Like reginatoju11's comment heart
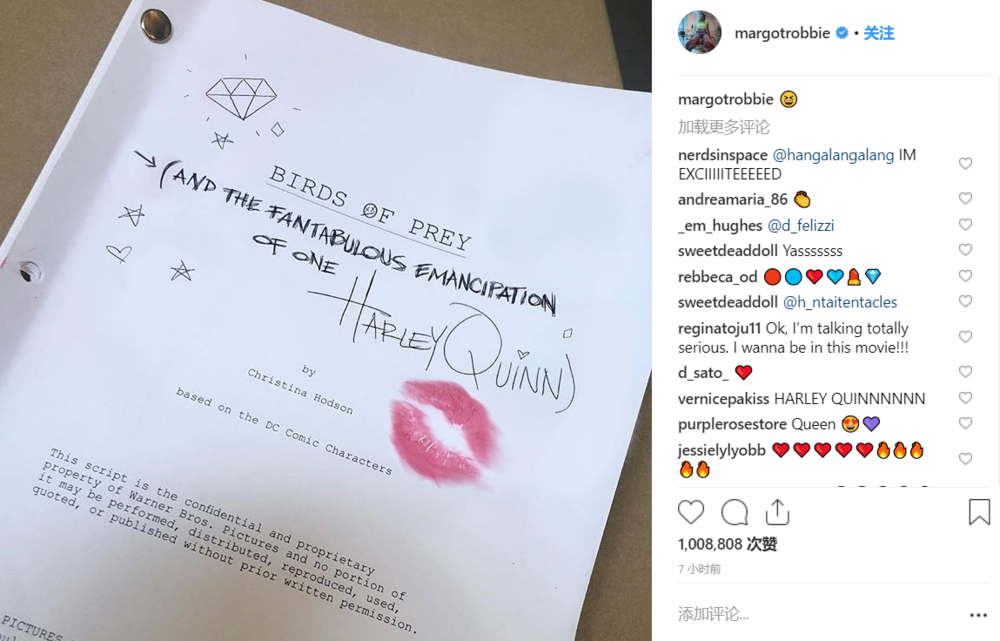1000x641 pixels. coord(966,337)
